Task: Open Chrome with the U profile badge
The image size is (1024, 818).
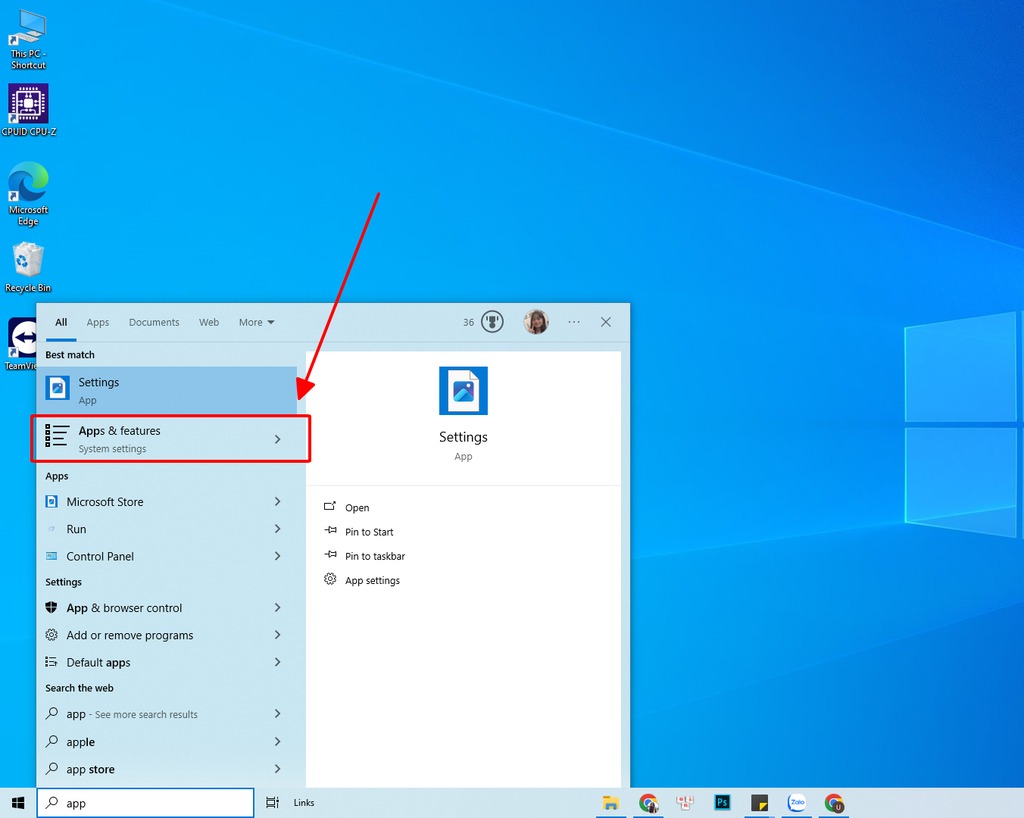Action: (834, 802)
